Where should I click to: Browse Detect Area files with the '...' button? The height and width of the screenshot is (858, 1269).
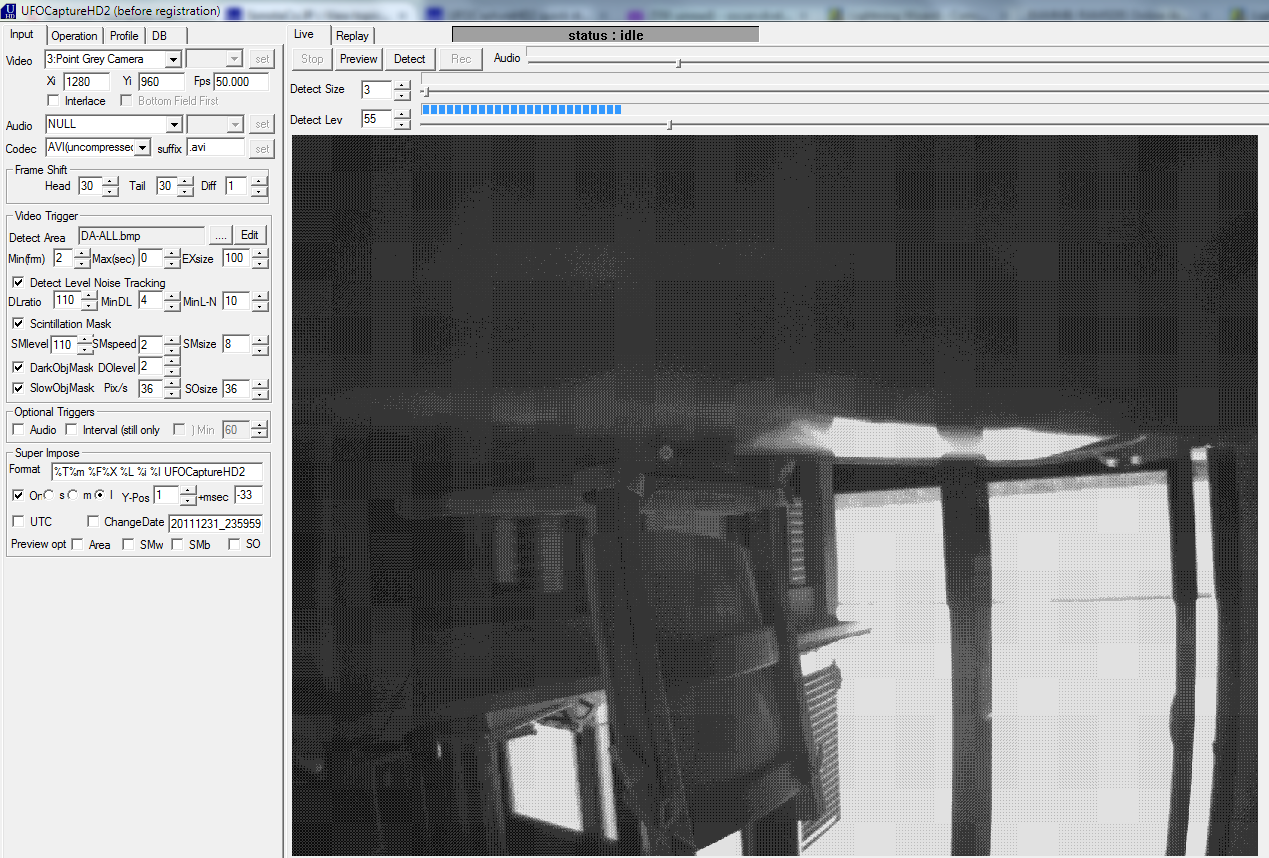point(221,234)
